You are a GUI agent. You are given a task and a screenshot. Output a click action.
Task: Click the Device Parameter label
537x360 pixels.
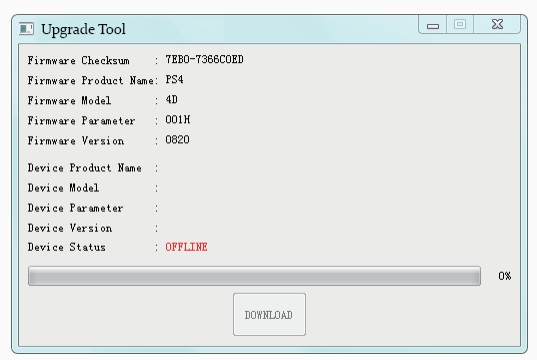pos(75,208)
